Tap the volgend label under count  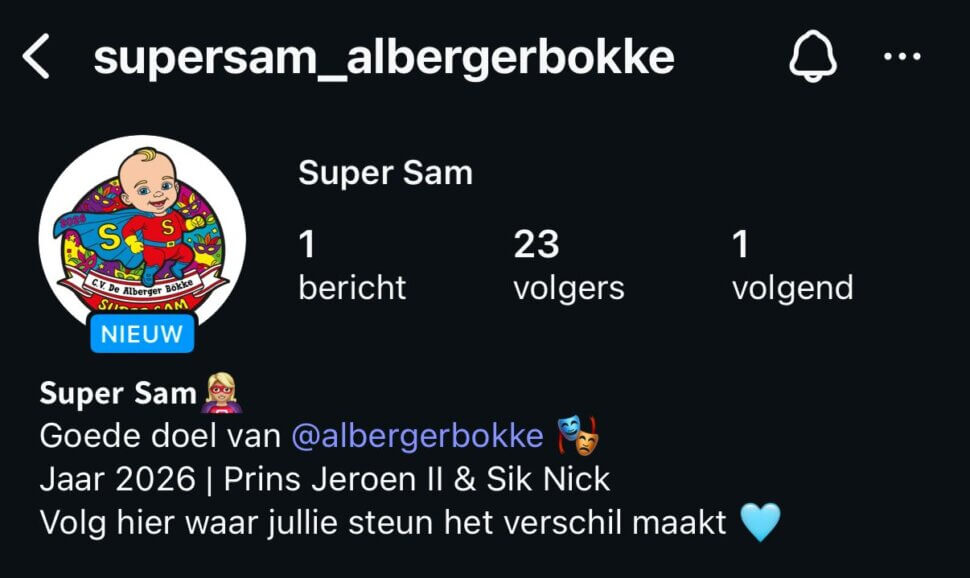(792, 288)
